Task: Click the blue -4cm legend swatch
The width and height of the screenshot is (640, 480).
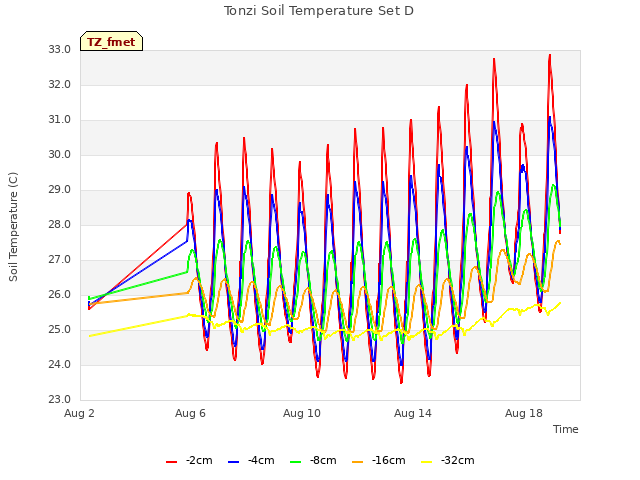Action: pyautogui.click(x=233, y=461)
